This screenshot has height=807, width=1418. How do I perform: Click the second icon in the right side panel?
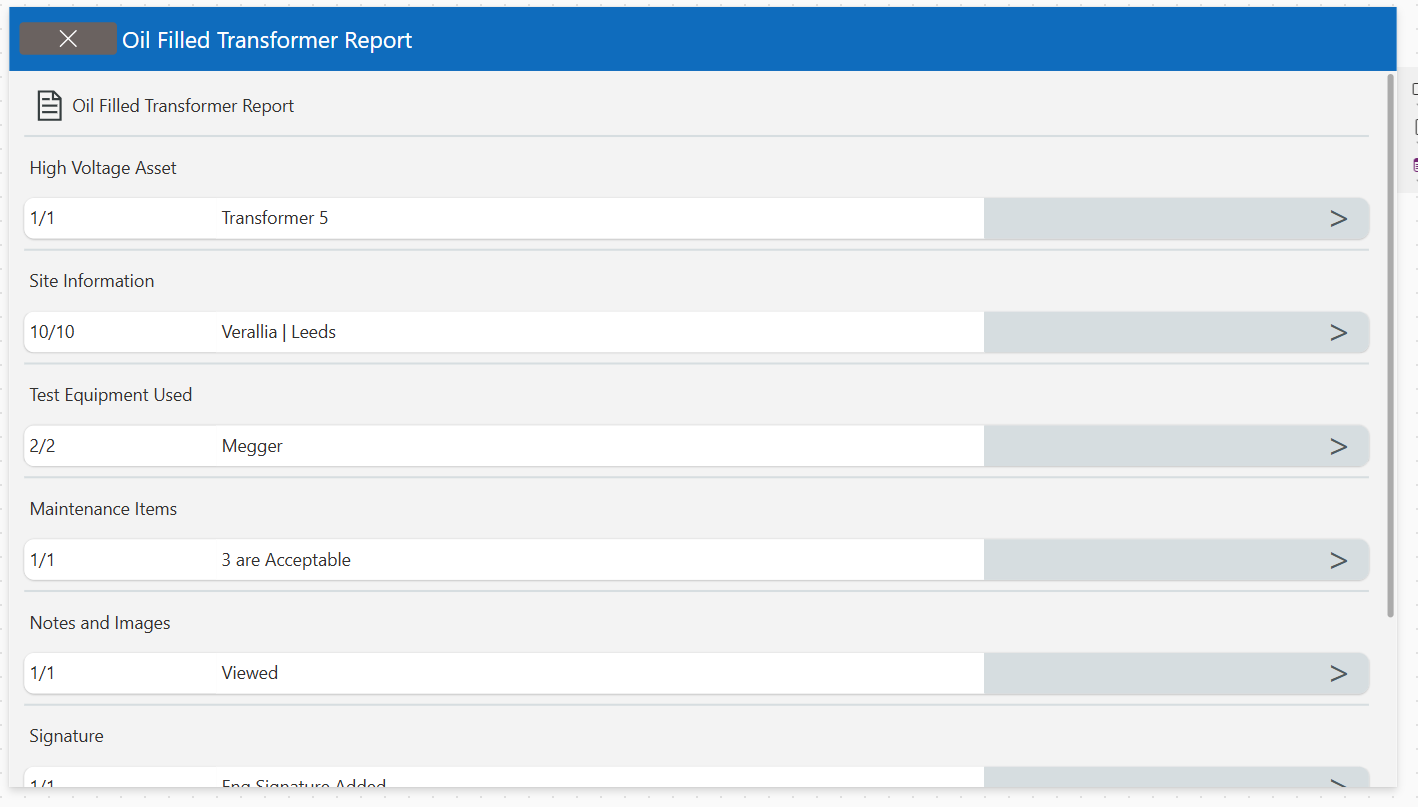[x=1411, y=126]
